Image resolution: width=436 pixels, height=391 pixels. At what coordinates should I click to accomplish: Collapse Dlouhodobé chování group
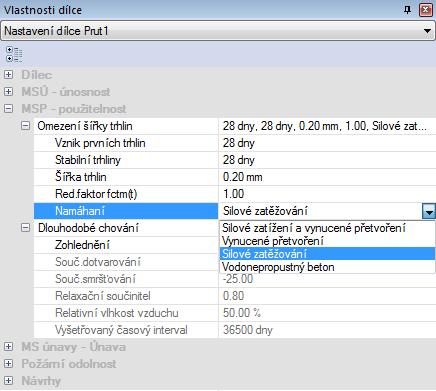coord(25,228)
